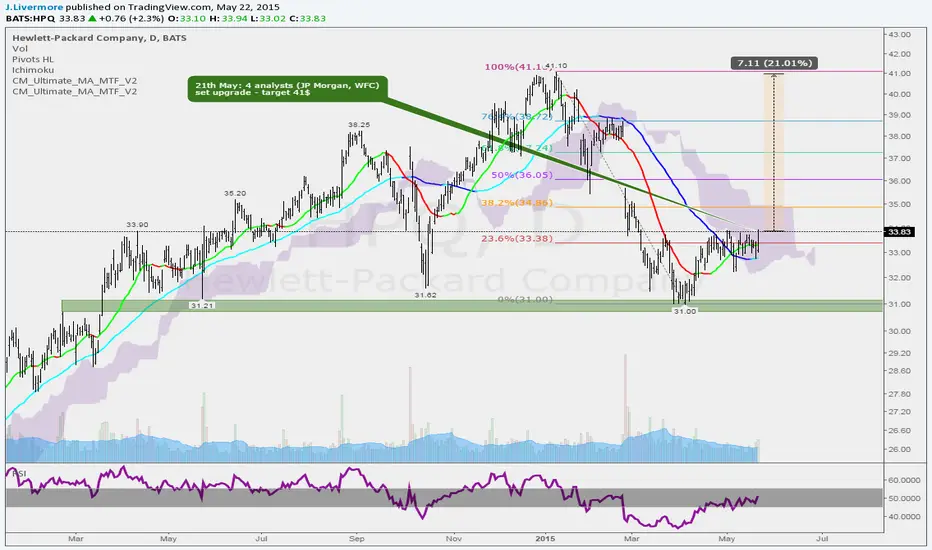Screen dimensions: 932x550
Task: Click the 0%(31.00) Fibonacci label
Action: [525, 300]
